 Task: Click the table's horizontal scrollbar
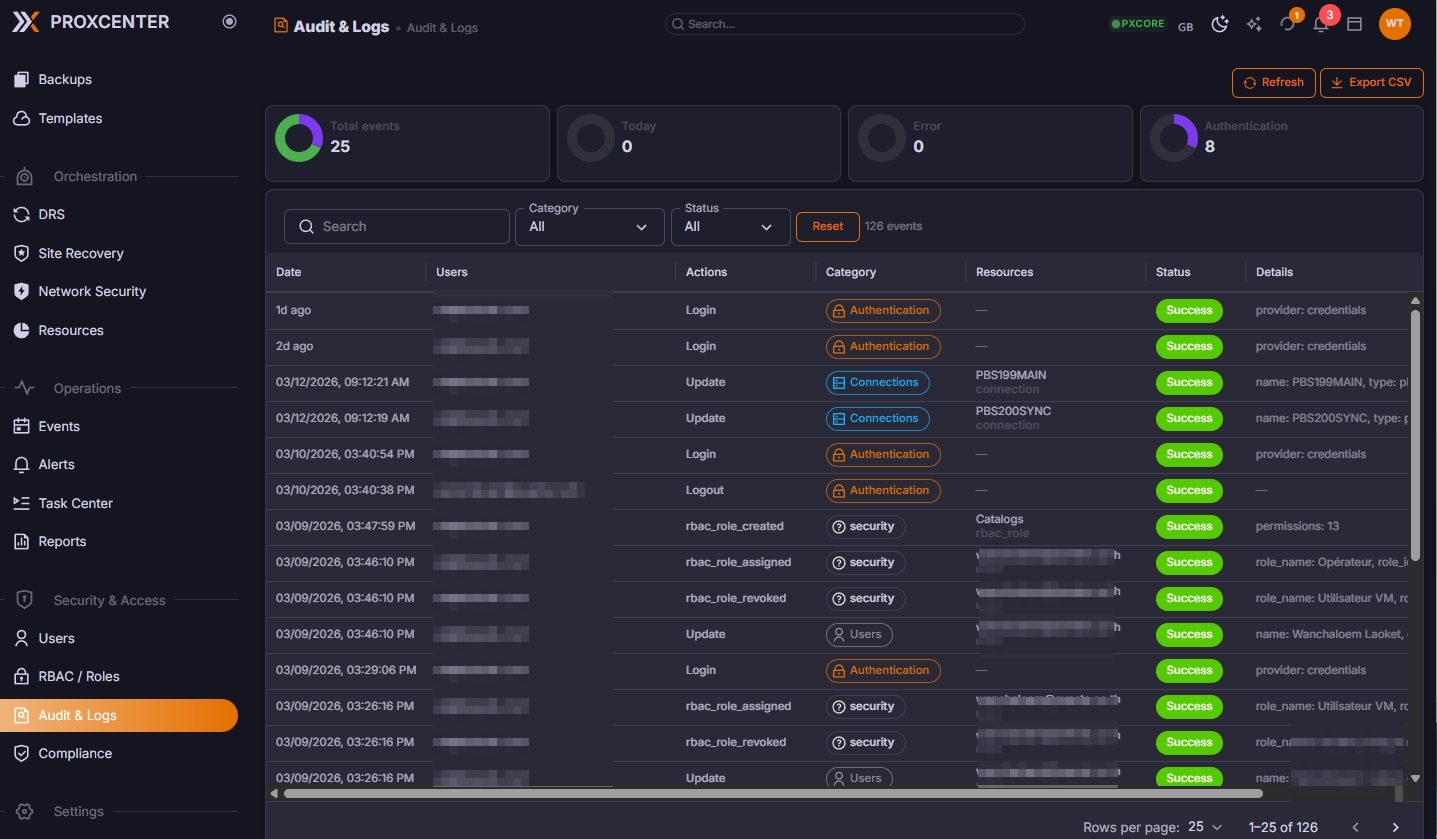coord(772,794)
